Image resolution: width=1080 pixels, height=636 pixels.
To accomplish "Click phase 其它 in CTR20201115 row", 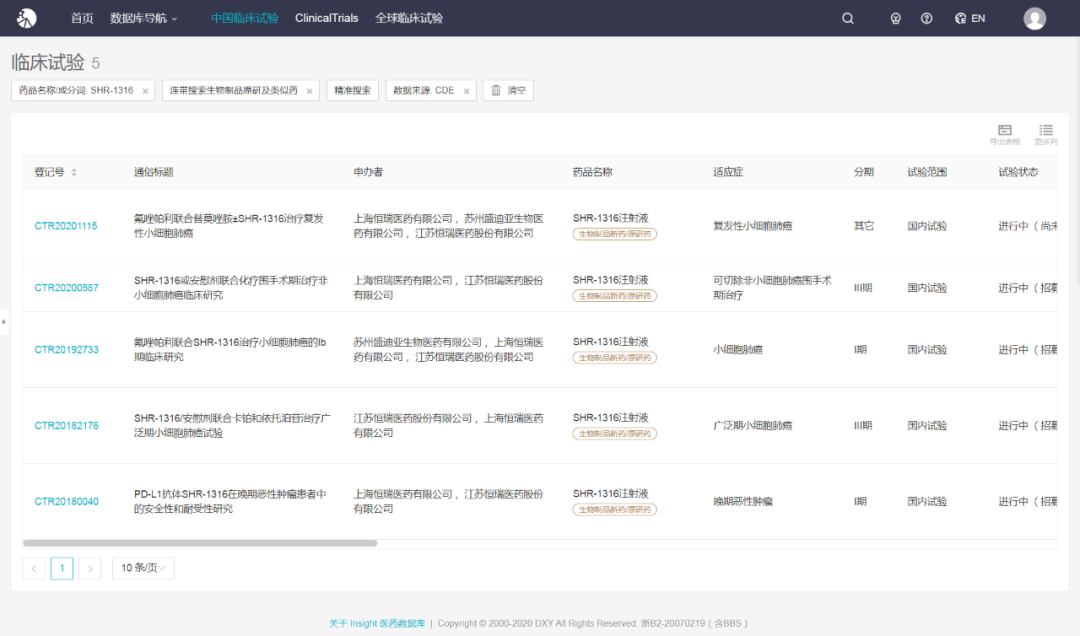I will [864, 226].
